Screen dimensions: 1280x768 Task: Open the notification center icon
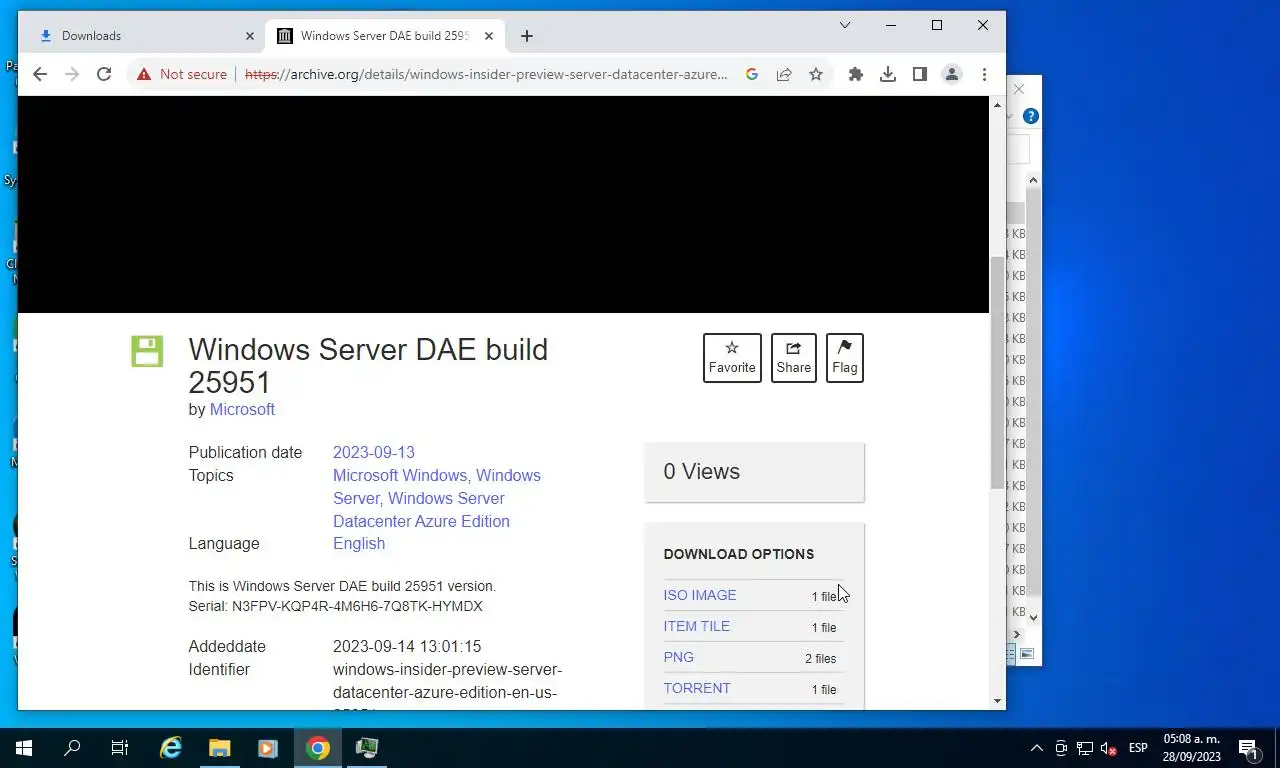point(1248,748)
